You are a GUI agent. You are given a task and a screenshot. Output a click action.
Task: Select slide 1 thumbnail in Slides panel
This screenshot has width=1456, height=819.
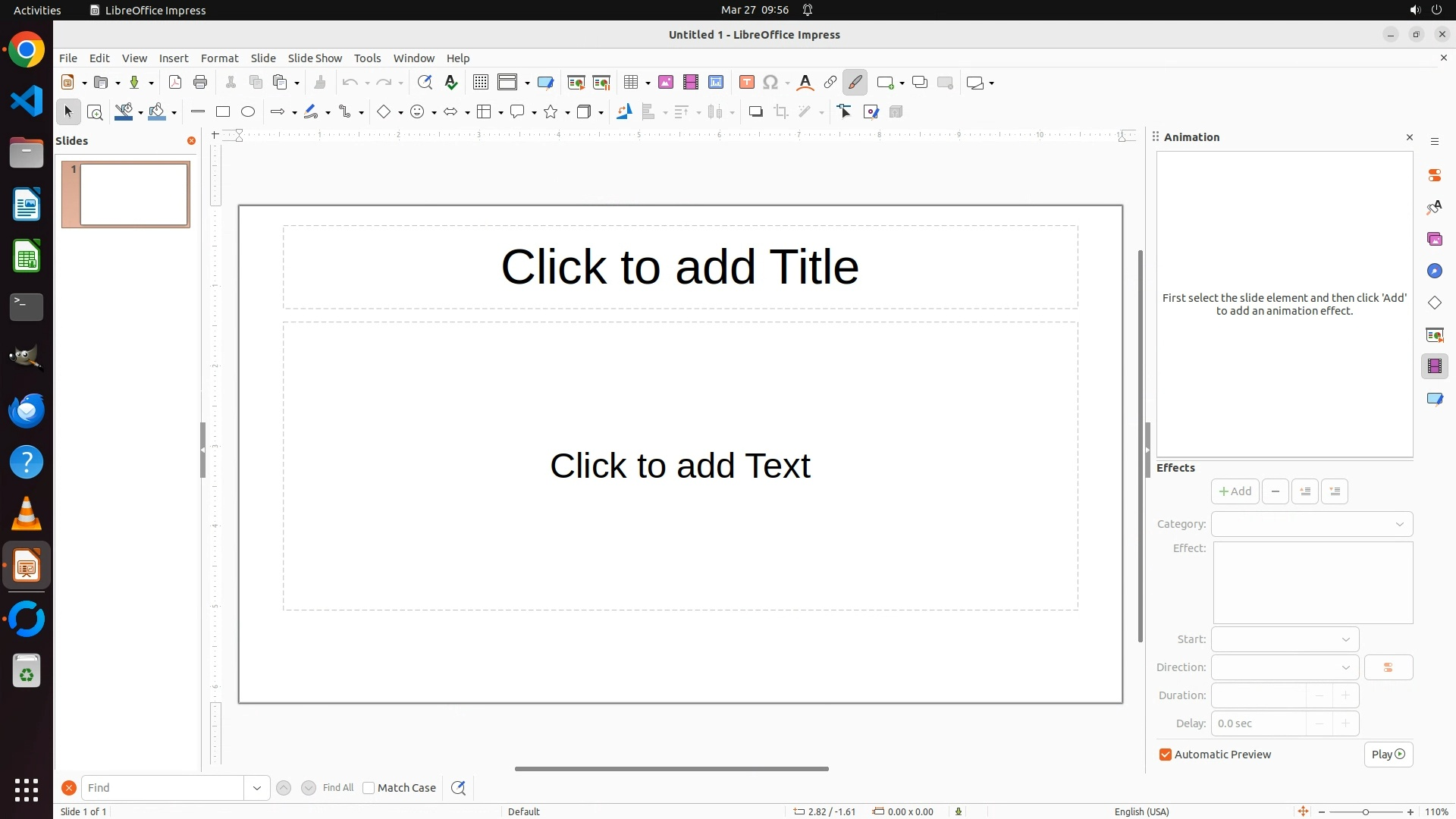coord(133,195)
